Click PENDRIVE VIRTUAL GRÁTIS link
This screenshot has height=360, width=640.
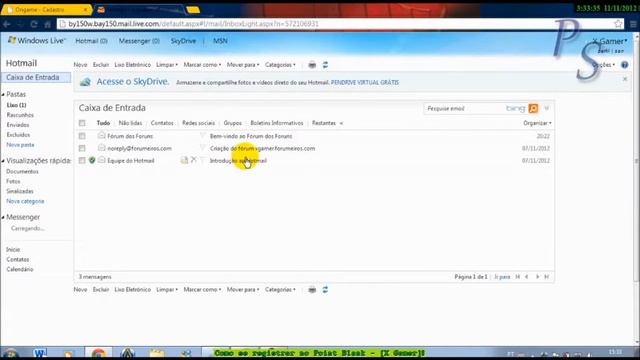364,82
